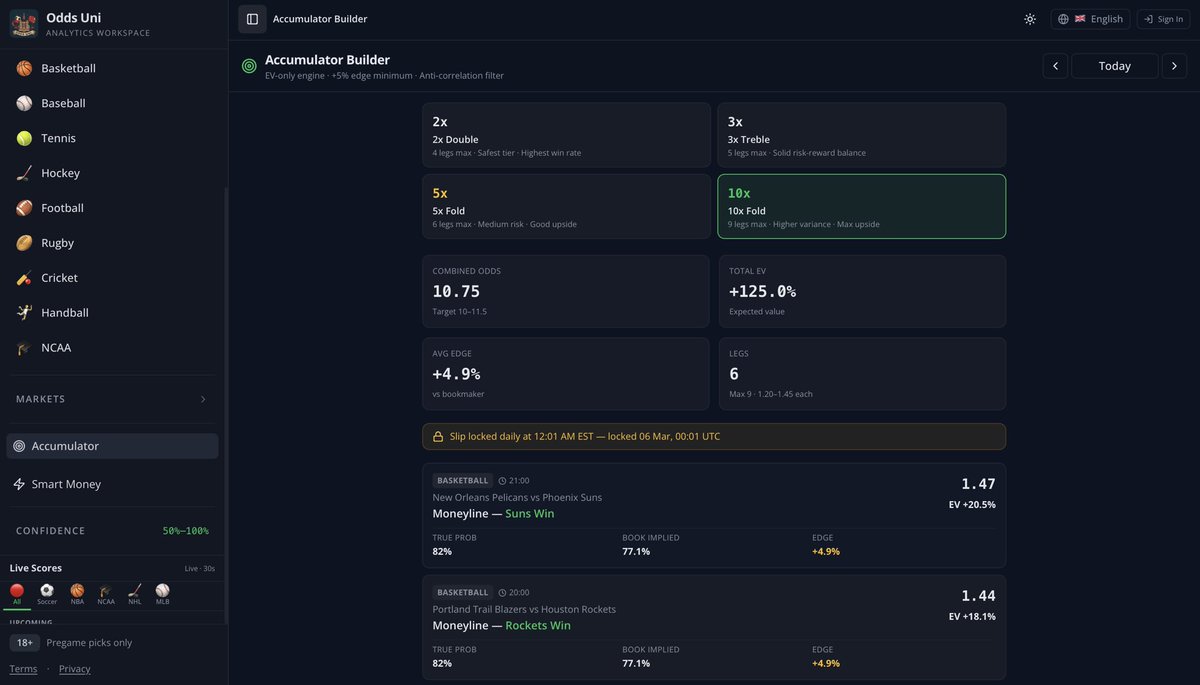Screen dimensions: 1200x685
Task: Click the Confidence 50%–100% value
Action: coord(186,531)
